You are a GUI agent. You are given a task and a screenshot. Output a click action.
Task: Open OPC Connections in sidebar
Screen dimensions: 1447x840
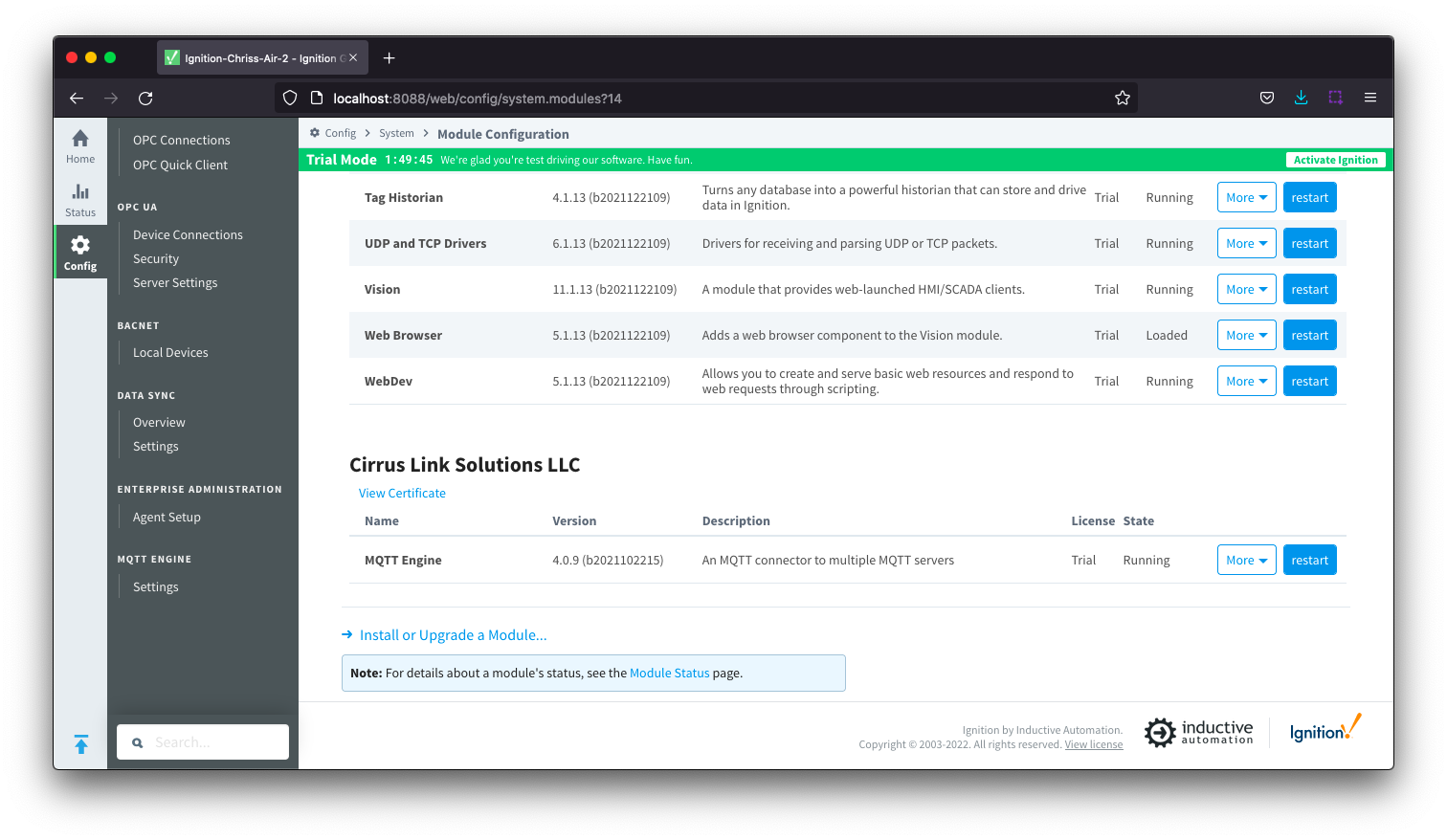point(181,140)
